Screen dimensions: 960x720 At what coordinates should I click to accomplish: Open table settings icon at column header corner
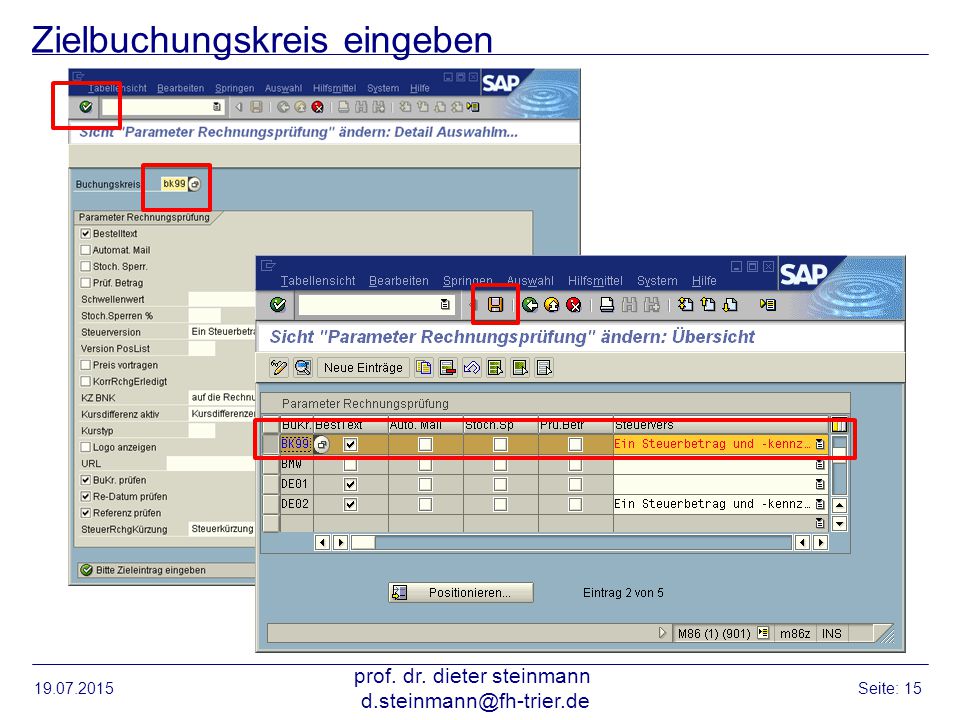pyautogui.click(x=839, y=425)
